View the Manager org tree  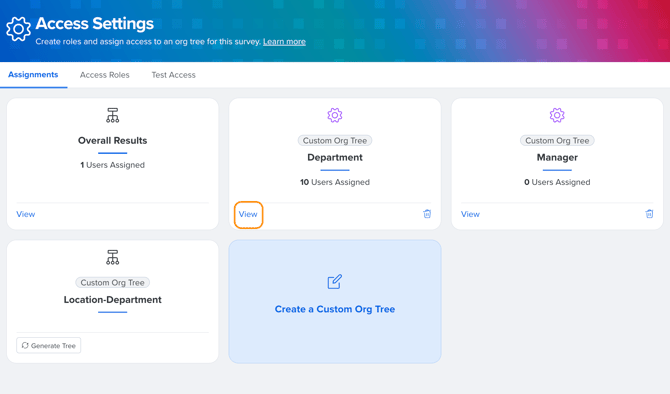click(470, 214)
